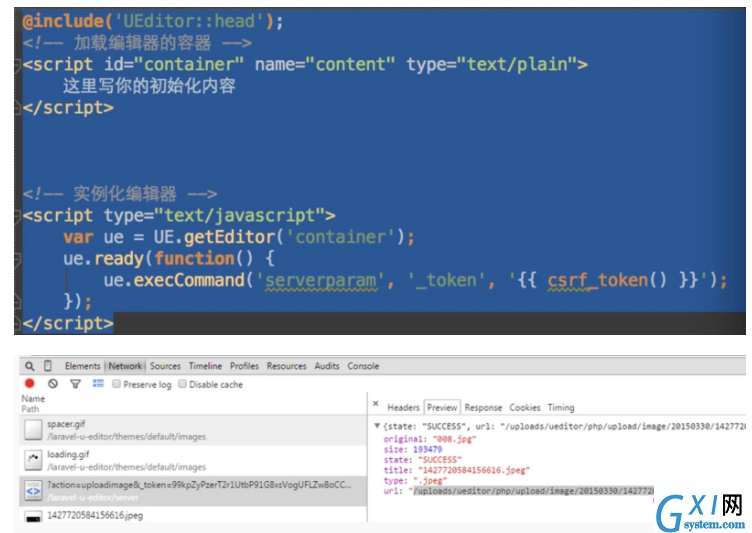Toggle the list view rows icon

98,383
